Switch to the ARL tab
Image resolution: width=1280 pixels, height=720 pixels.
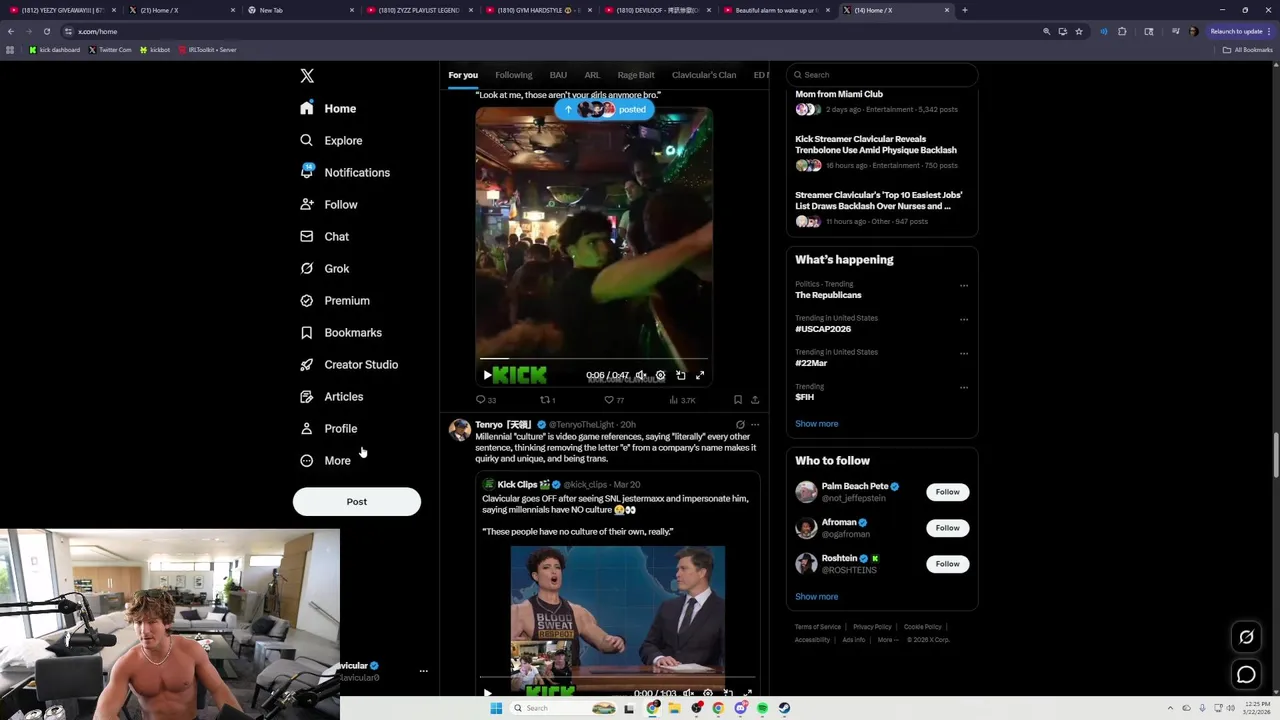click(592, 75)
